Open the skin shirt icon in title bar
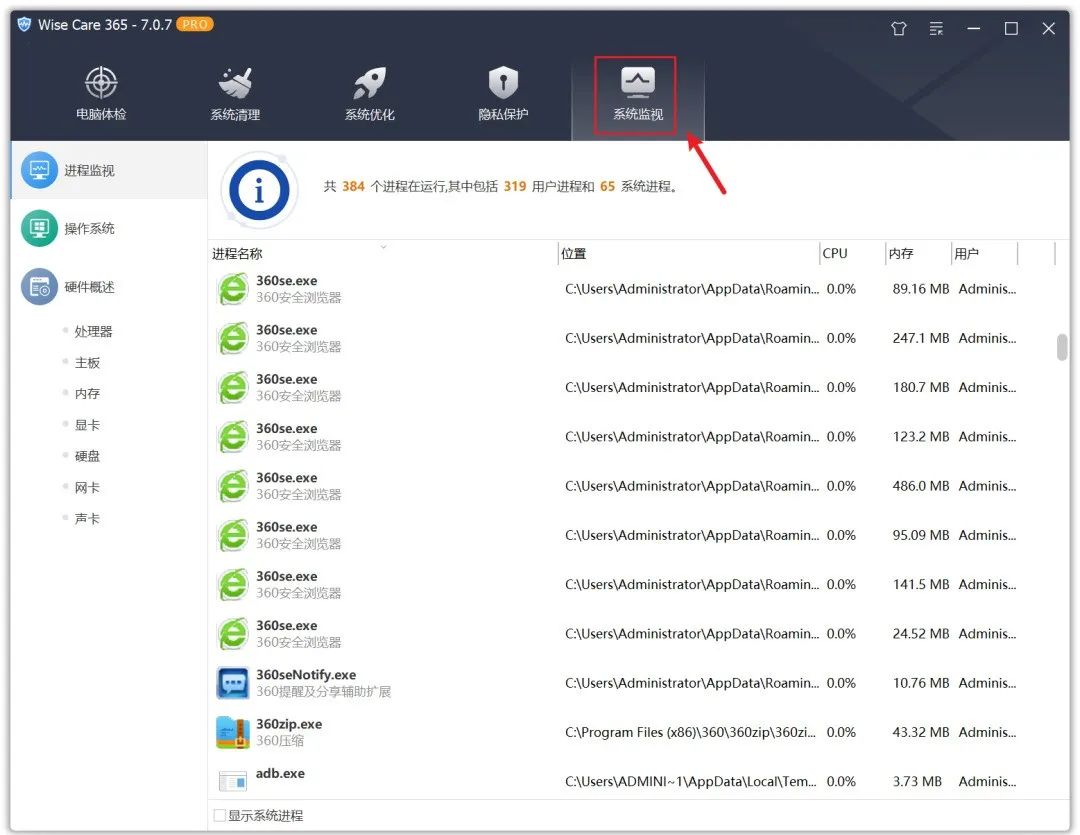Image resolution: width=1080 pixels, height=835 pixels. 898,28
